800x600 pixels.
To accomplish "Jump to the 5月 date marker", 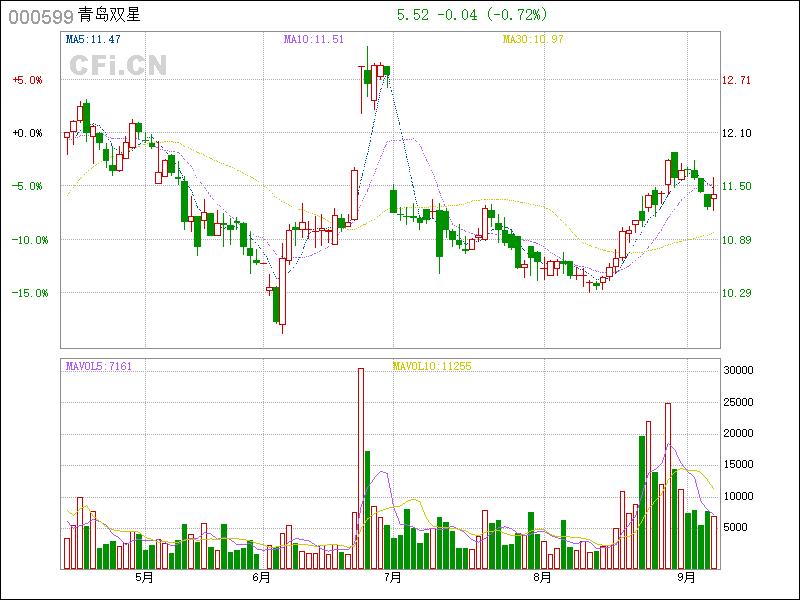I will pos(144,577).
